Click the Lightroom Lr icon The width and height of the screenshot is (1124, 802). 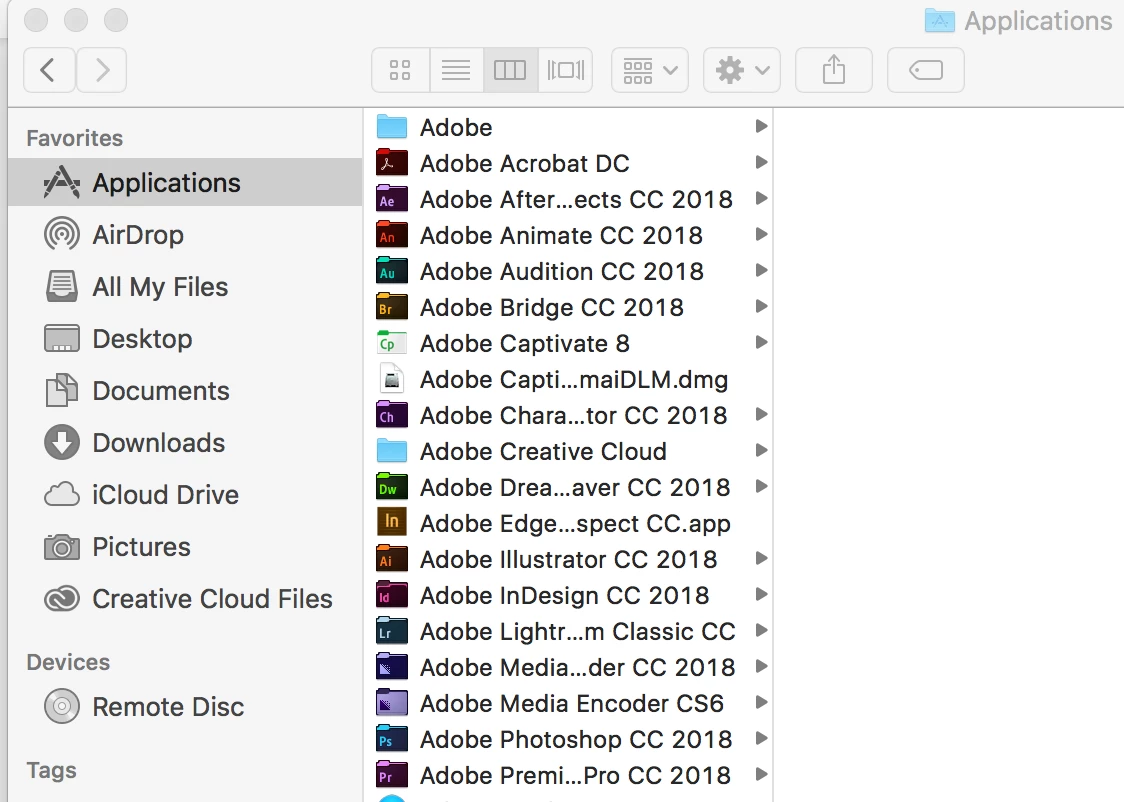pos(392,631)
